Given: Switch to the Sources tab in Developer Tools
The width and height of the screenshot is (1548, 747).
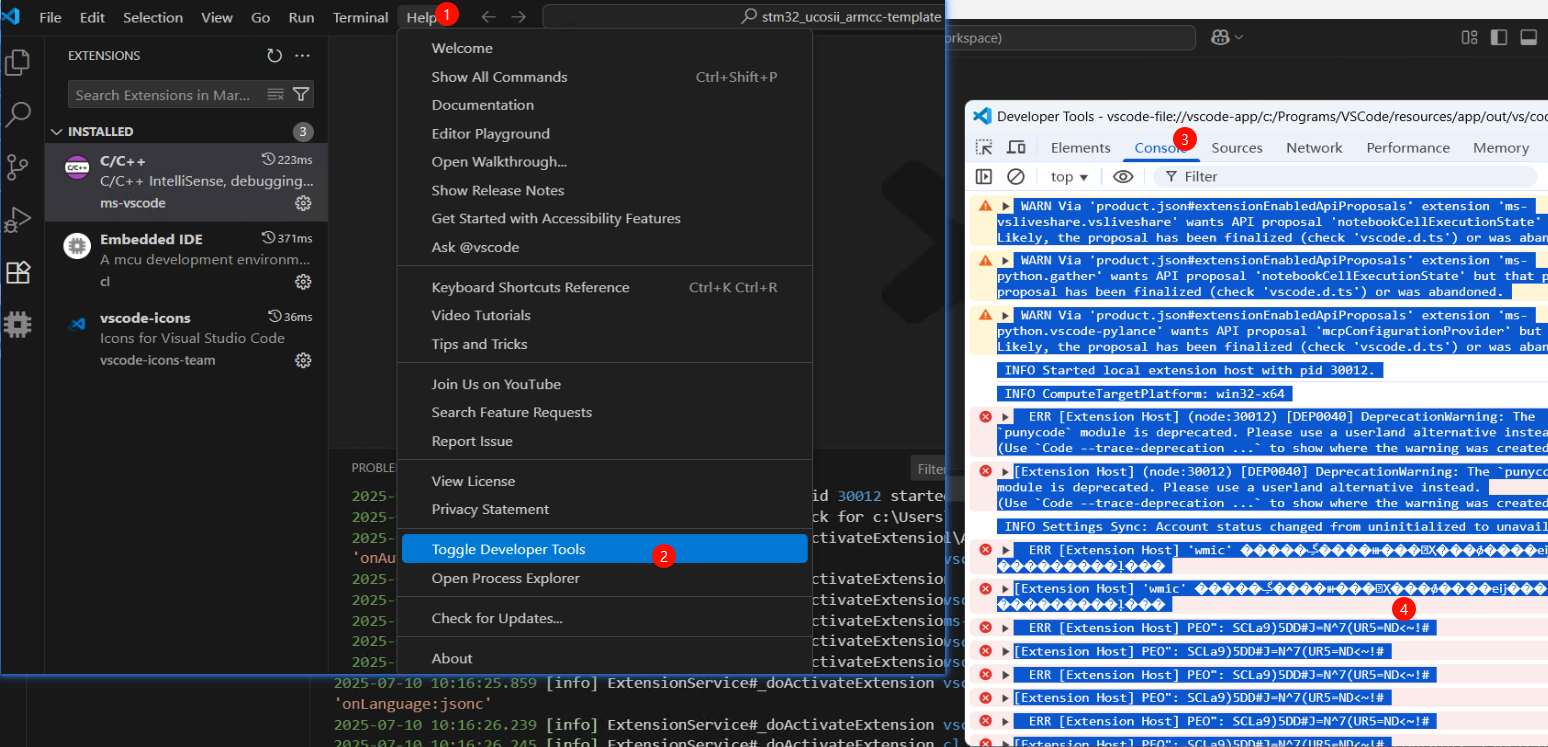Looking at the screenshot, I should (x=1237, y=147).
